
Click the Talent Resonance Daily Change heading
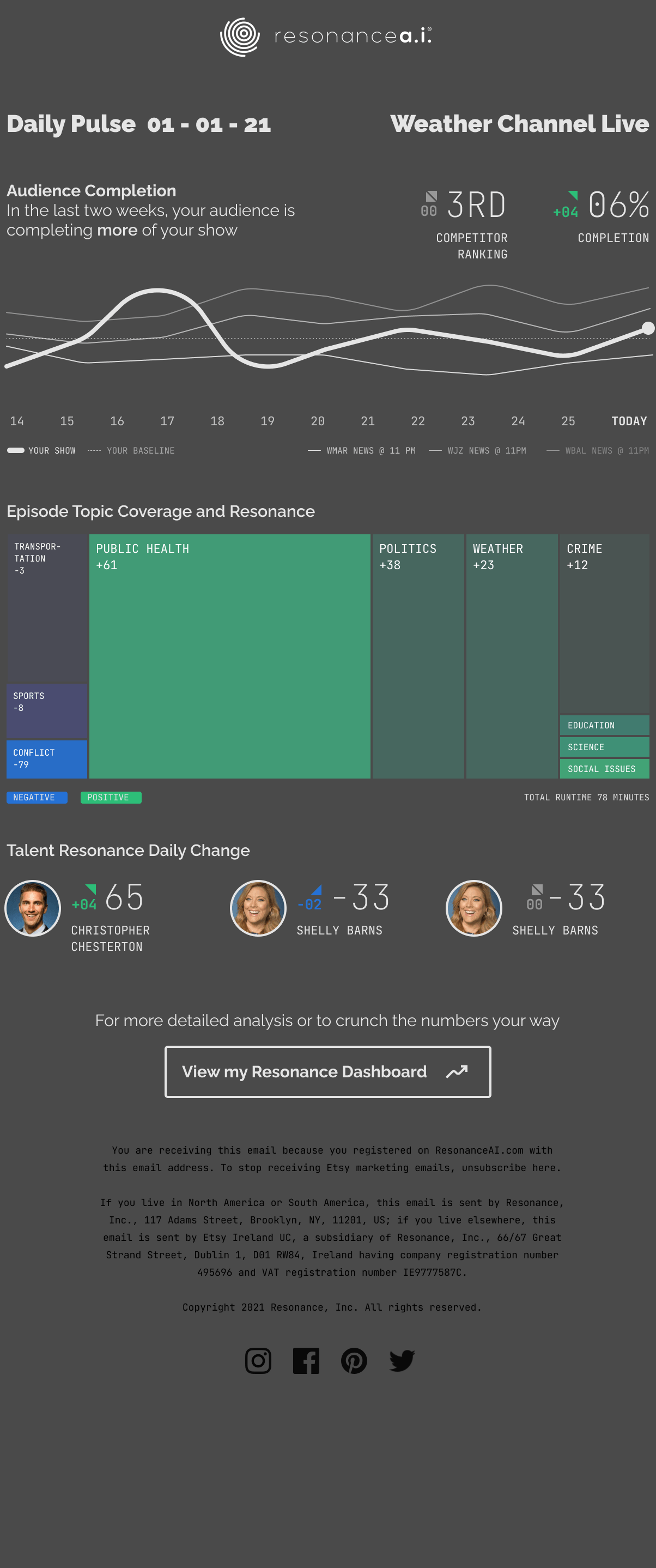[129, 851]
